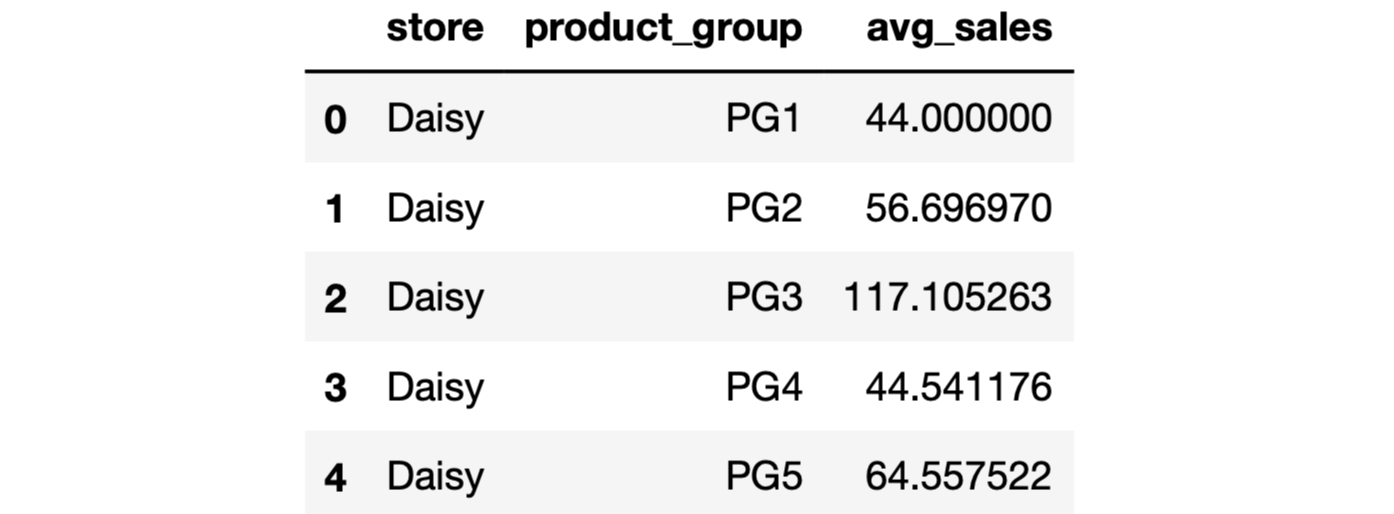Click the PG2 product group cell
This screenshot has width=1394, height=514.
coord(763,208)
